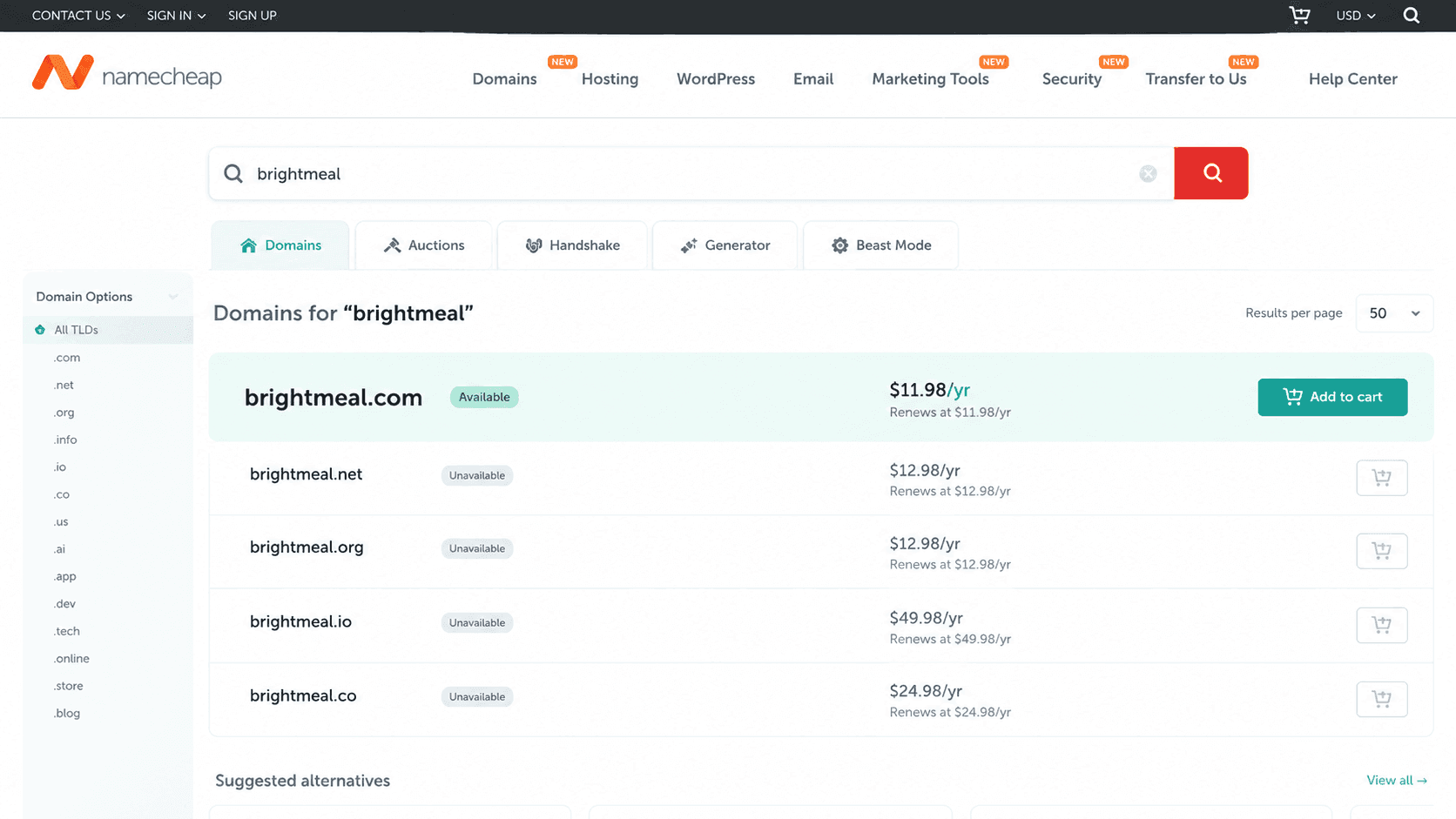Visit the Help Center

1352,79
